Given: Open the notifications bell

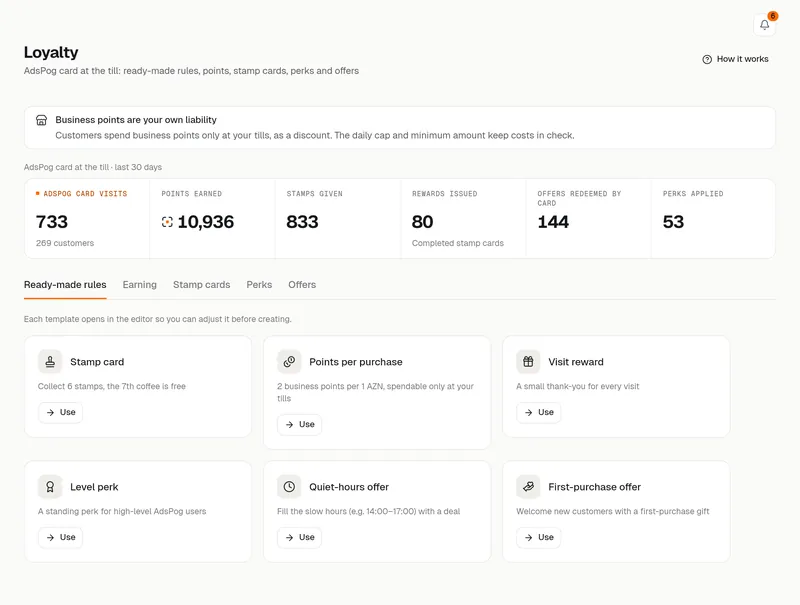Looking at the screenshot, I should coord(764,24).
